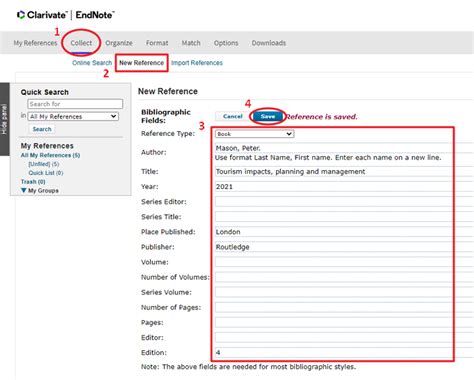Click the Save button
Screen dimensions: 474x380
click(x=268, y=116)
